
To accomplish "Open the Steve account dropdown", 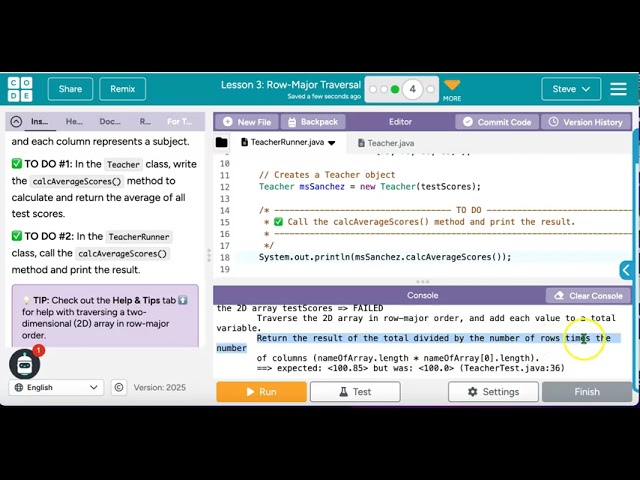I will 573,89.
